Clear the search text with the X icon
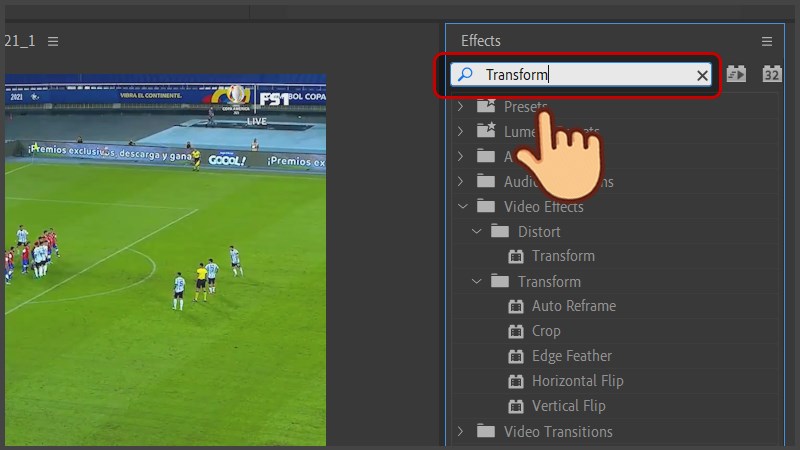 pos(702,75)
